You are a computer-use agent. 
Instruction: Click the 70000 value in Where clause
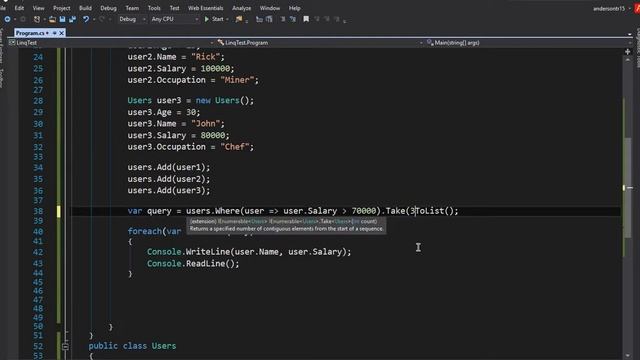pos(364,211)
